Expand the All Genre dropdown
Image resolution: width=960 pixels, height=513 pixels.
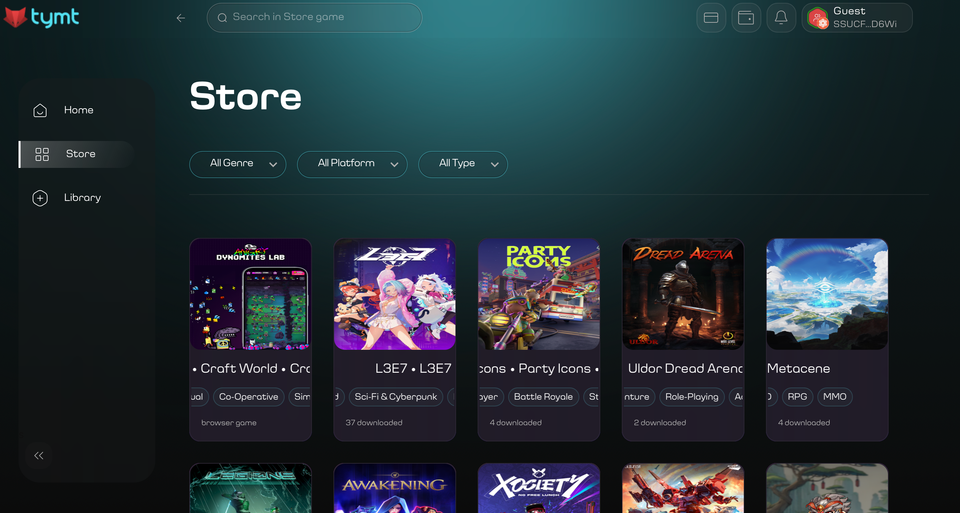tap(238, 164)
